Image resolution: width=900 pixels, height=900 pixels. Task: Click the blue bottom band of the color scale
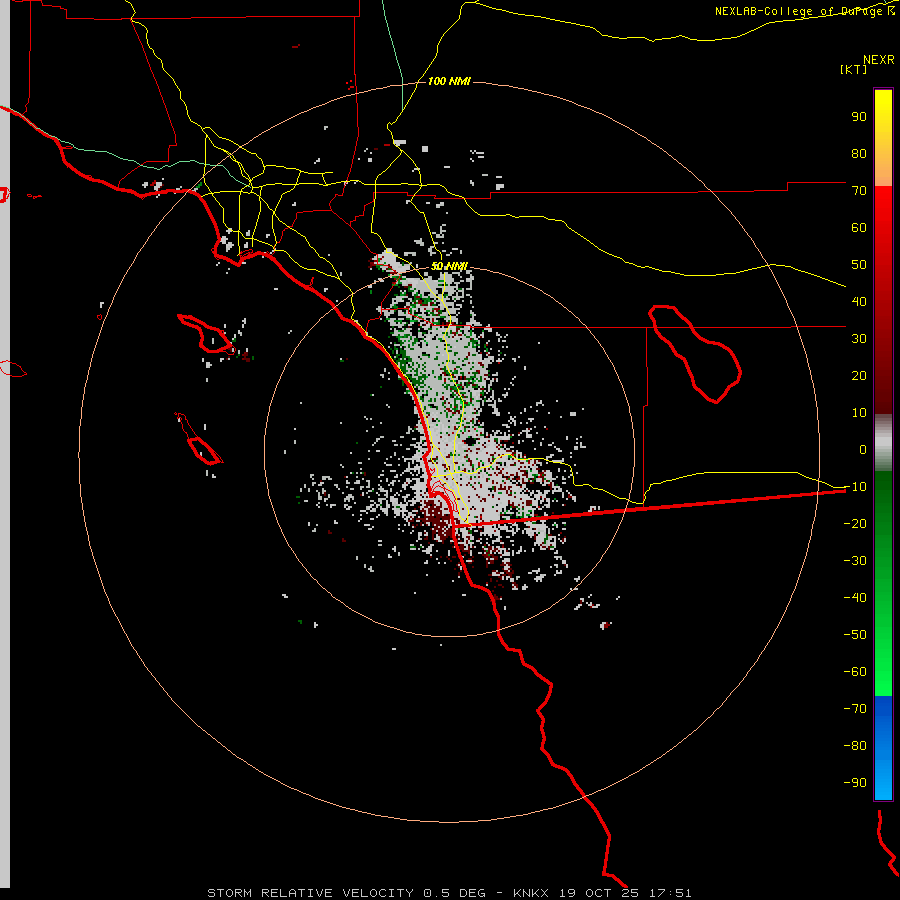[x=883, y=748]
